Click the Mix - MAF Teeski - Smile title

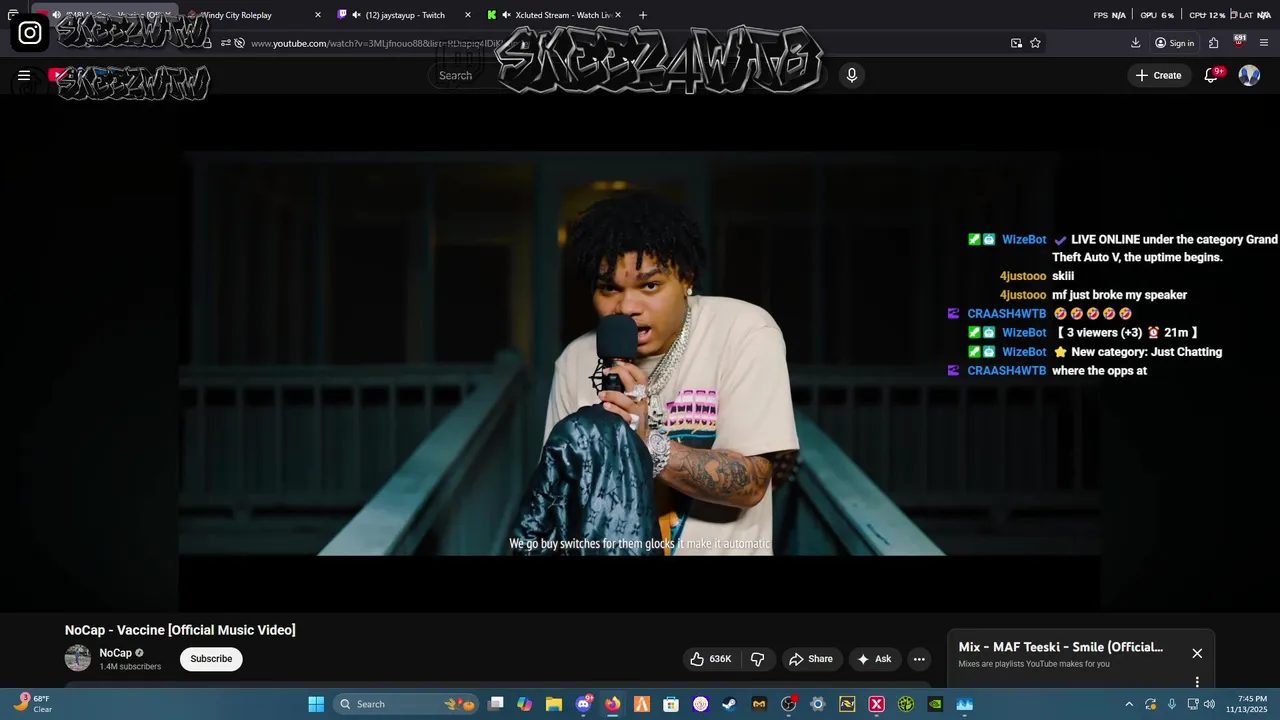[1061, 647]
